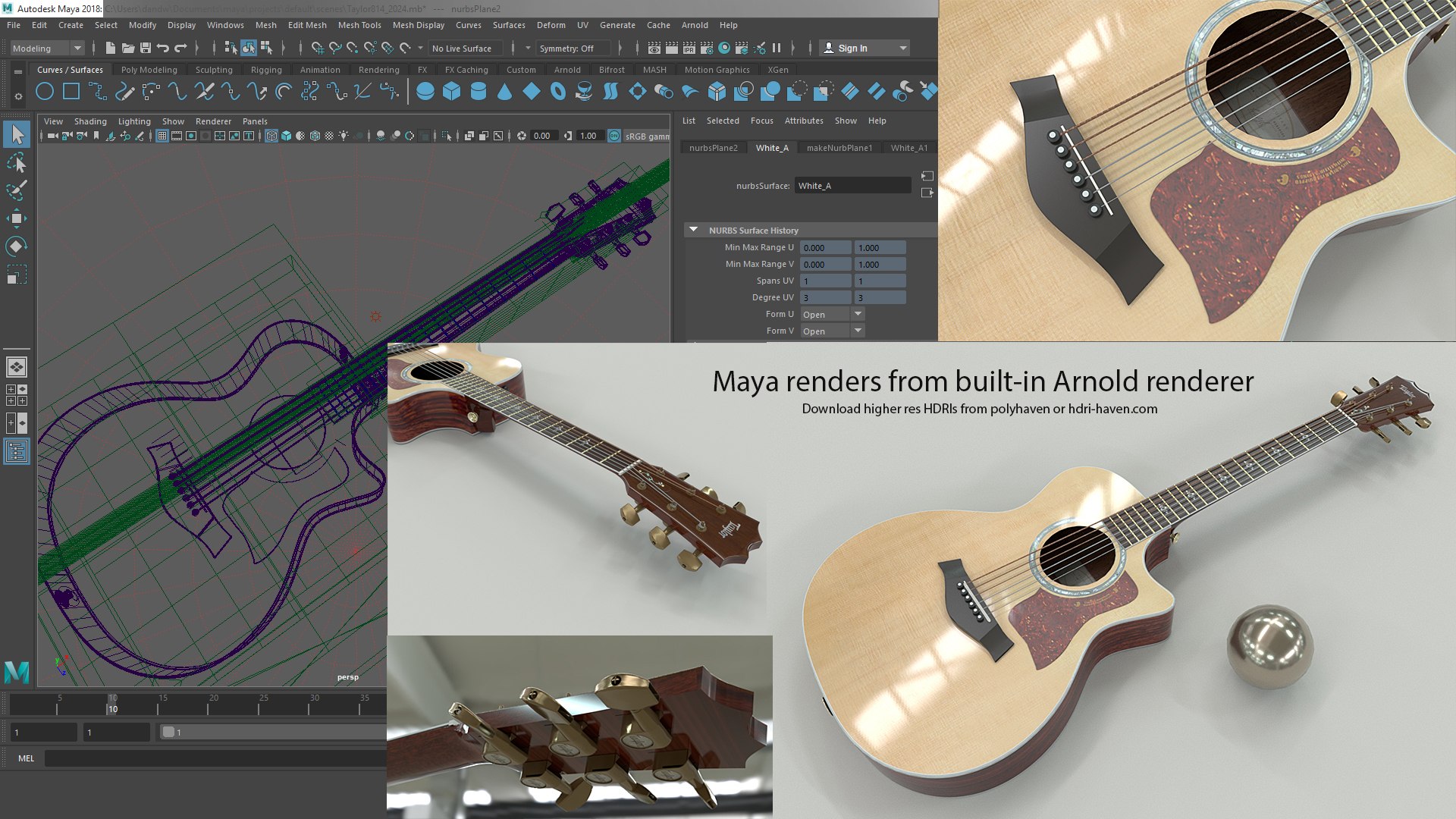Viewport: 1456px width, 819px height.
Task: Activate the Scale tool in toolbox
Action: pos(17,274)
